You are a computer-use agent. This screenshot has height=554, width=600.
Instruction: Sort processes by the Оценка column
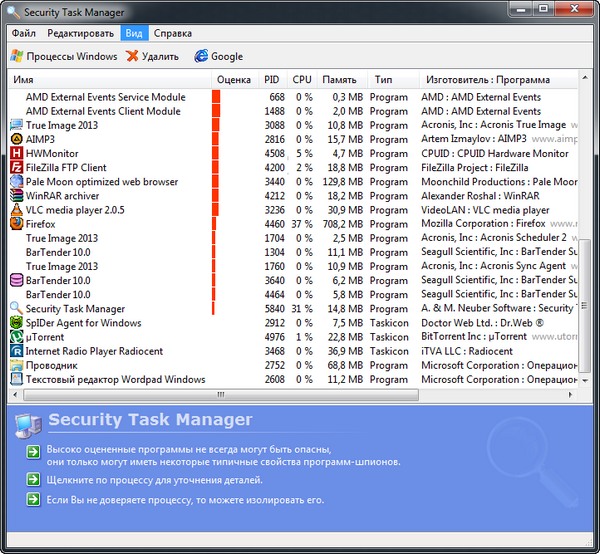pos(233,79)
